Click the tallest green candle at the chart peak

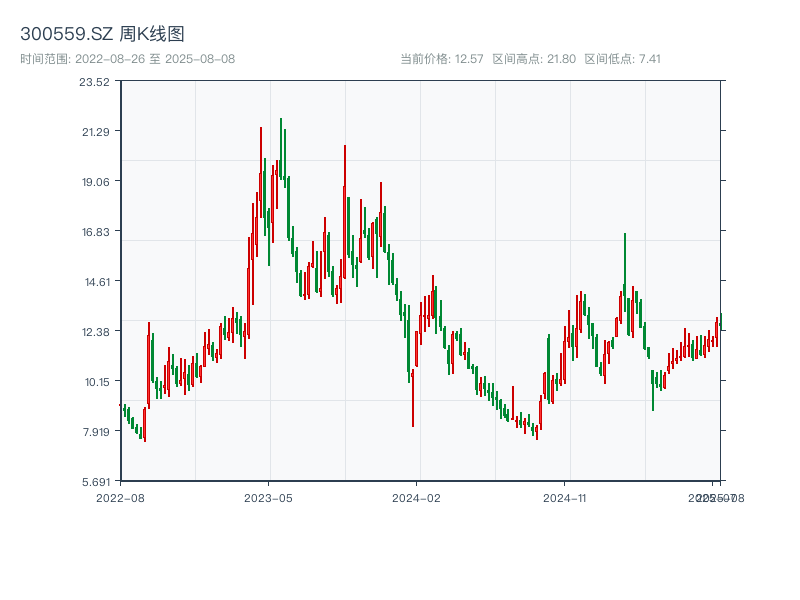point(281,148)
